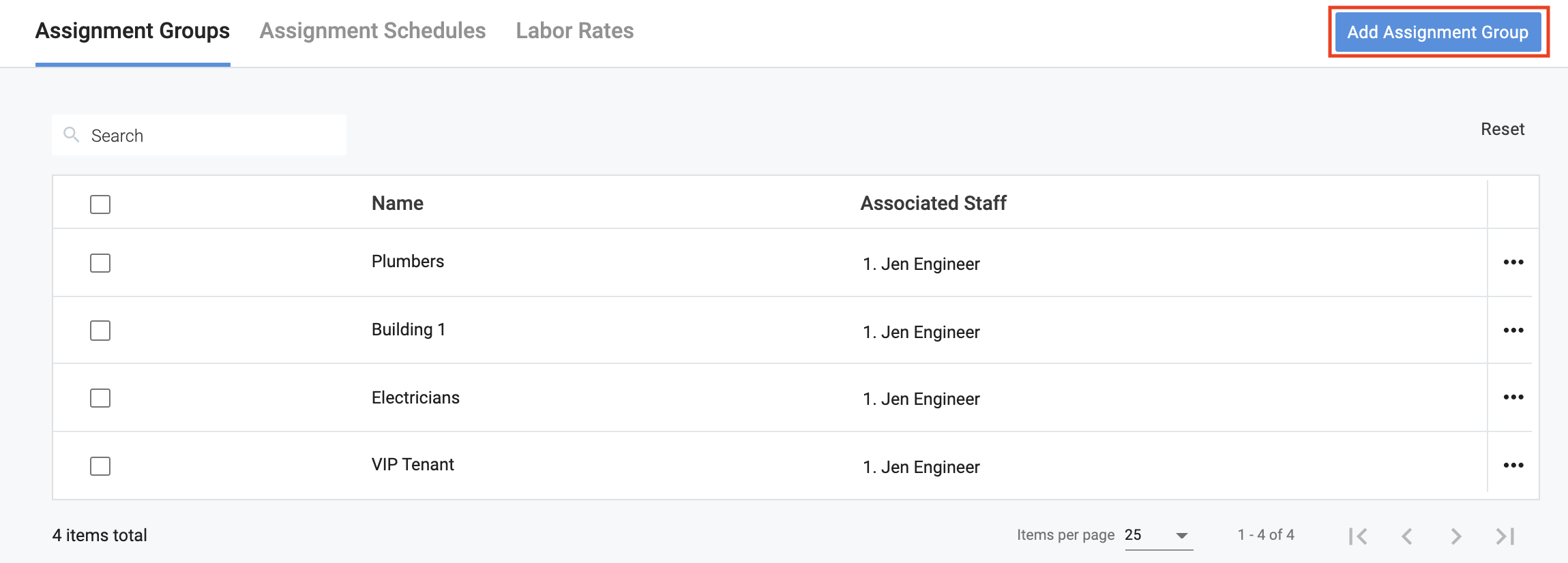Image resolution: width=1568 pixels, height=563 pixels.
Task: Jump to the last page of results
Action: pos(1505,536)
